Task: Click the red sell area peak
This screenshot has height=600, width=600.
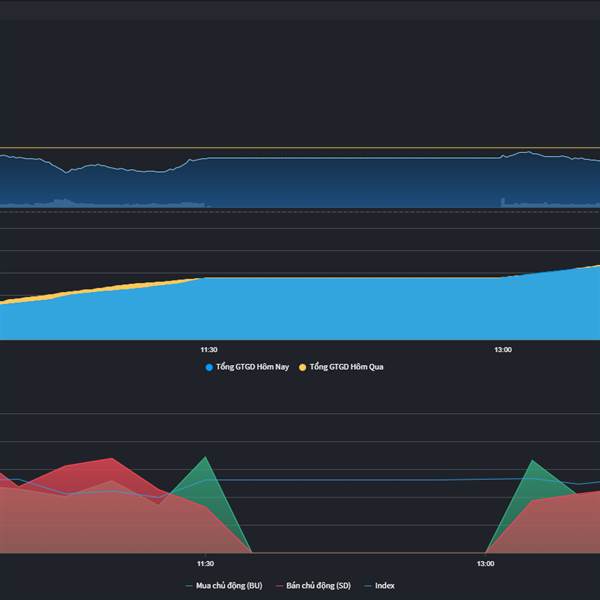Action: (x=111, y=459)
